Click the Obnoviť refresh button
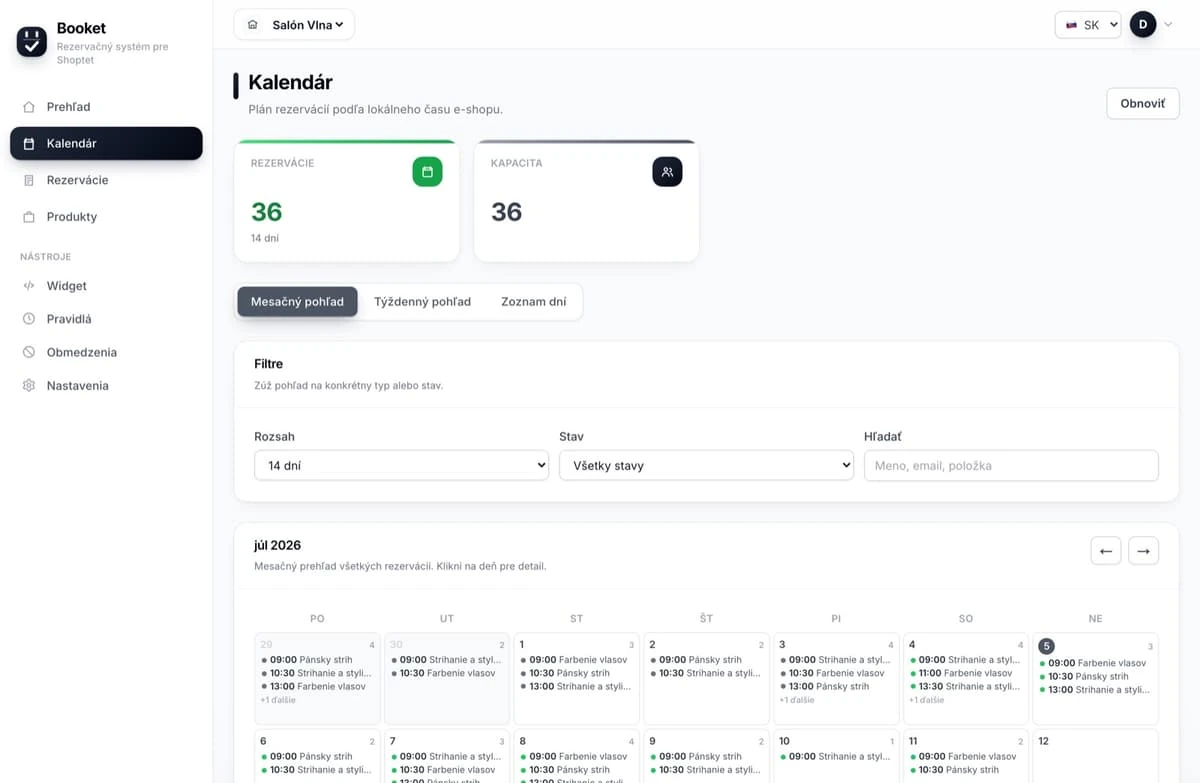 [x=1143, y=103]
